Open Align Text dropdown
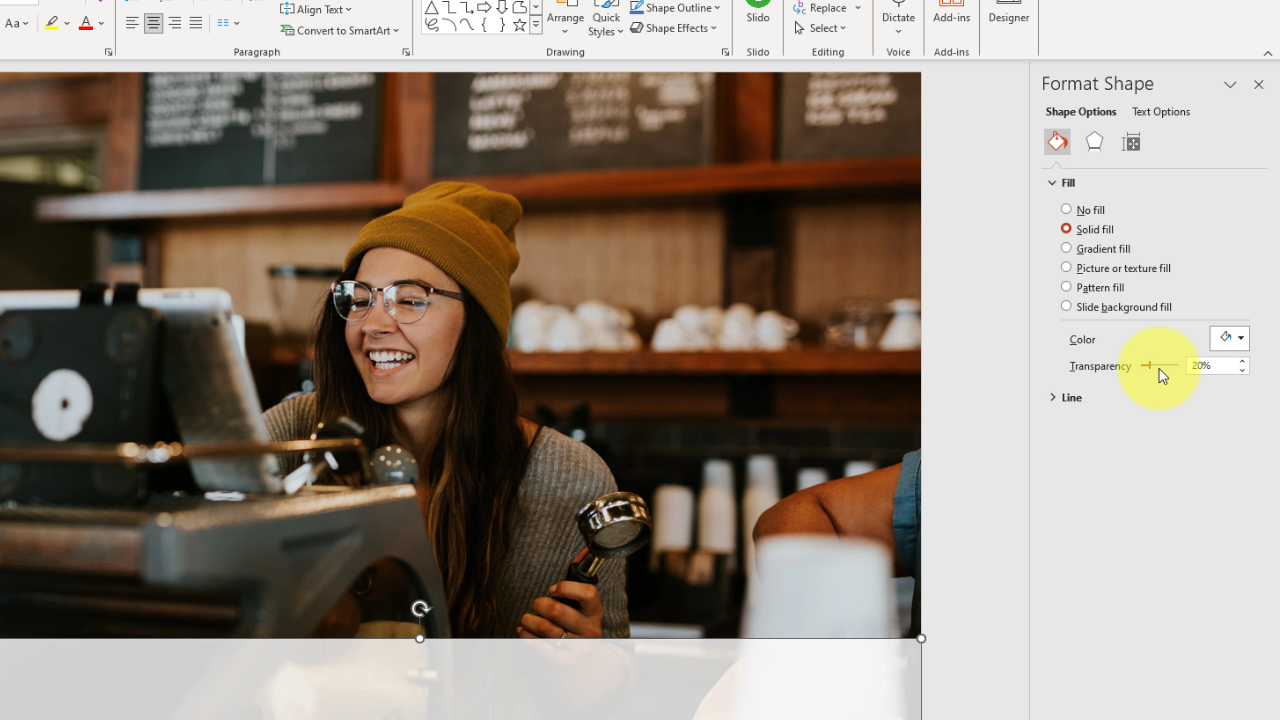 point(317,9)
